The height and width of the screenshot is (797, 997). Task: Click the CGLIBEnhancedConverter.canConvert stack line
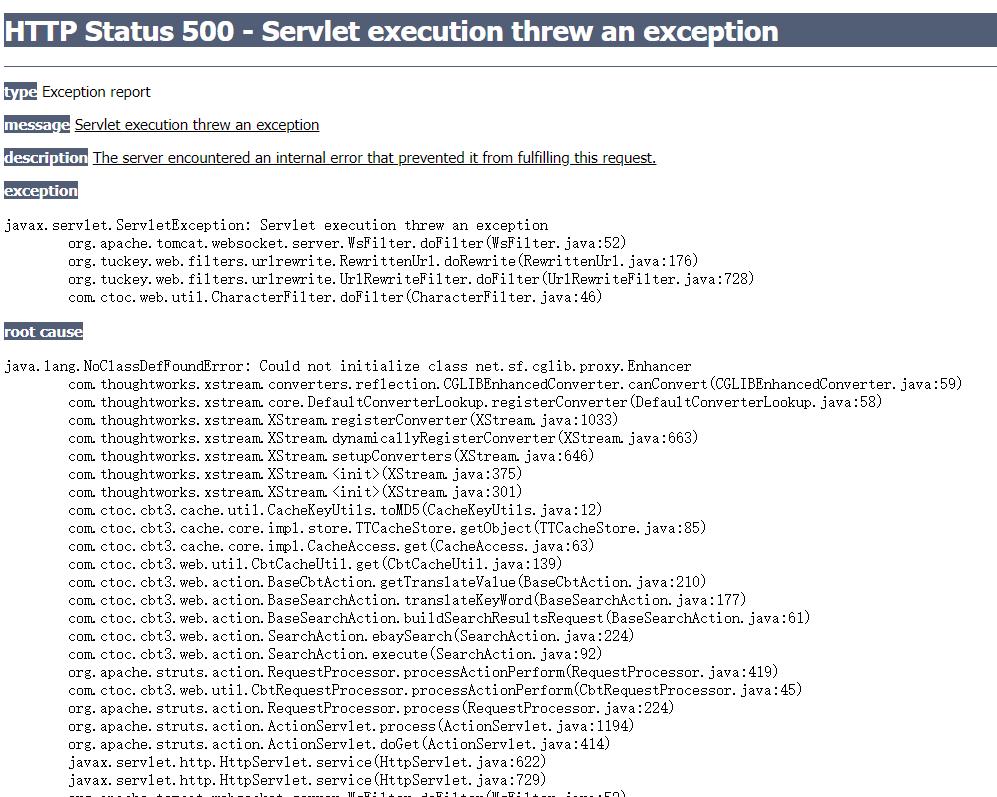point(515,384)
